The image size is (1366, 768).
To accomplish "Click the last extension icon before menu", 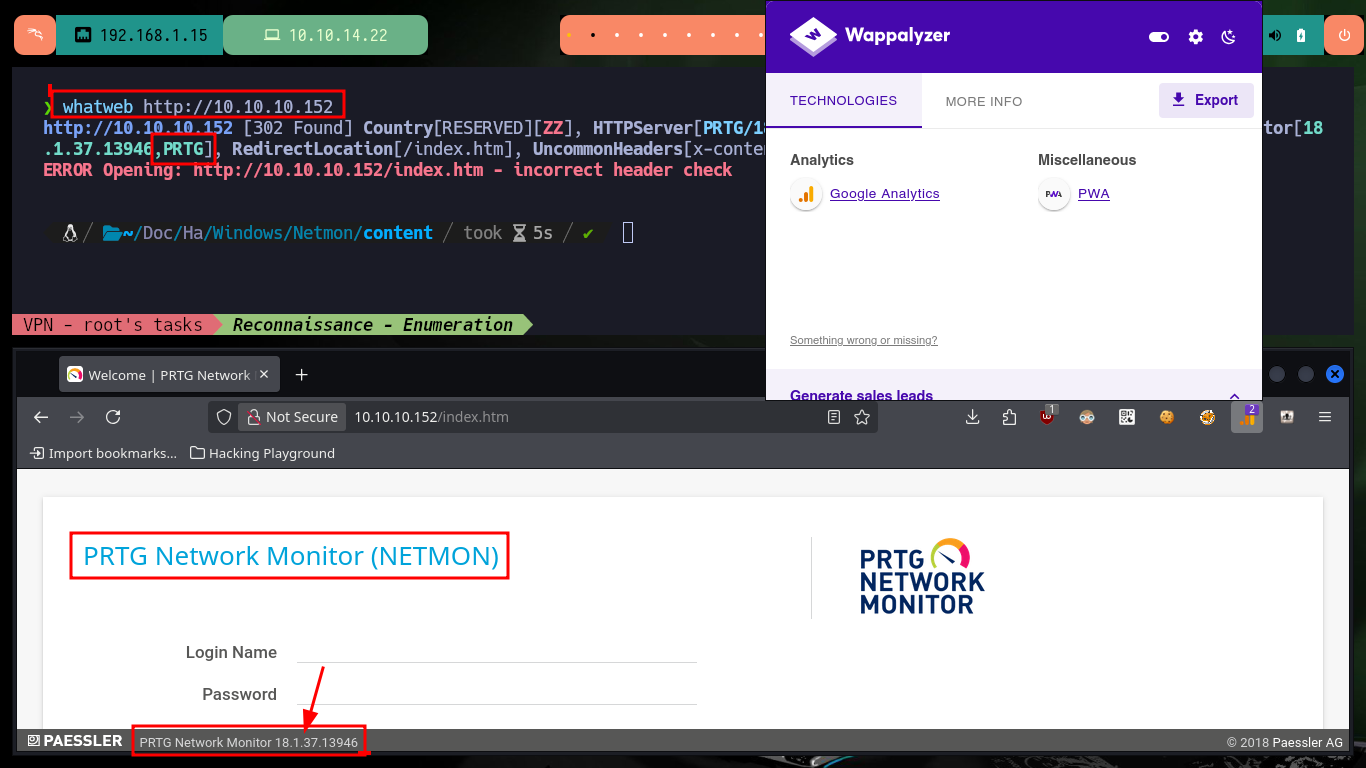I will [x=1286, y=417].
